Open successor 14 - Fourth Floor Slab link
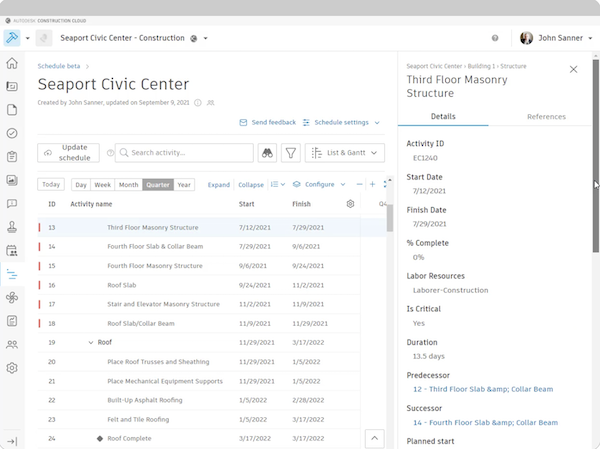Viewport: 600px width, 449px height. (485, 423)
